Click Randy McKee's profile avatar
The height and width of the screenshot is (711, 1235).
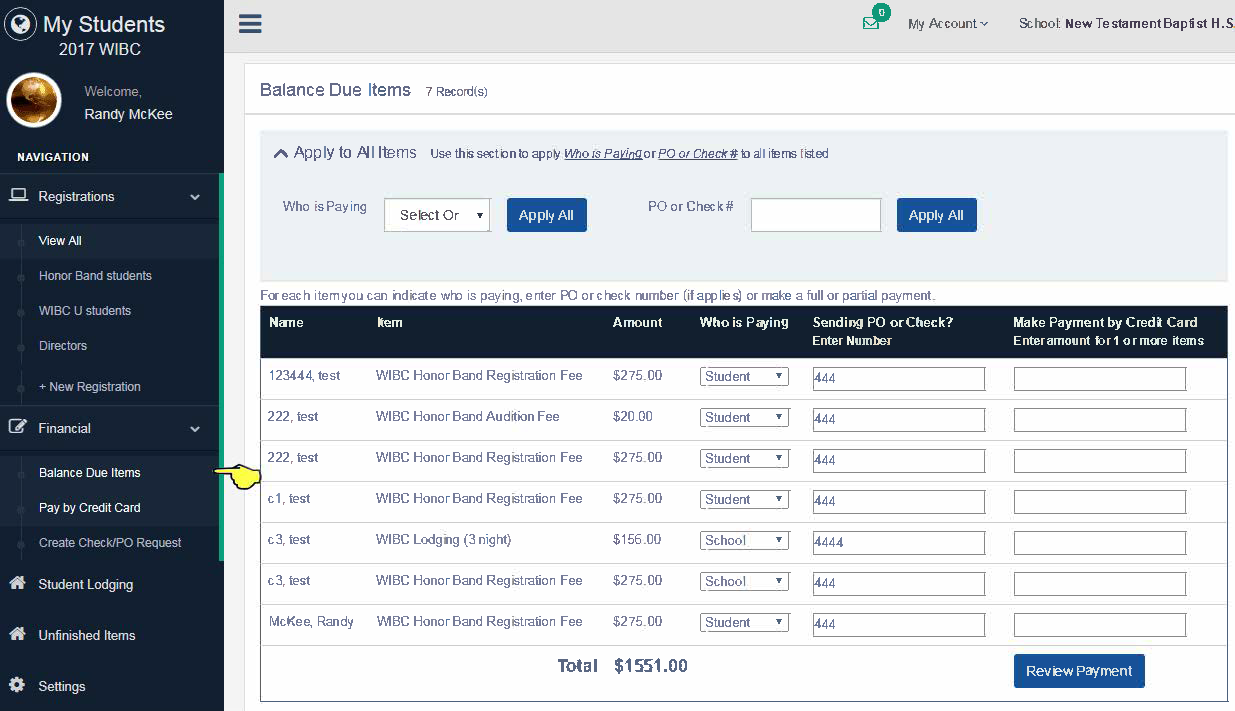coord(34,100)
